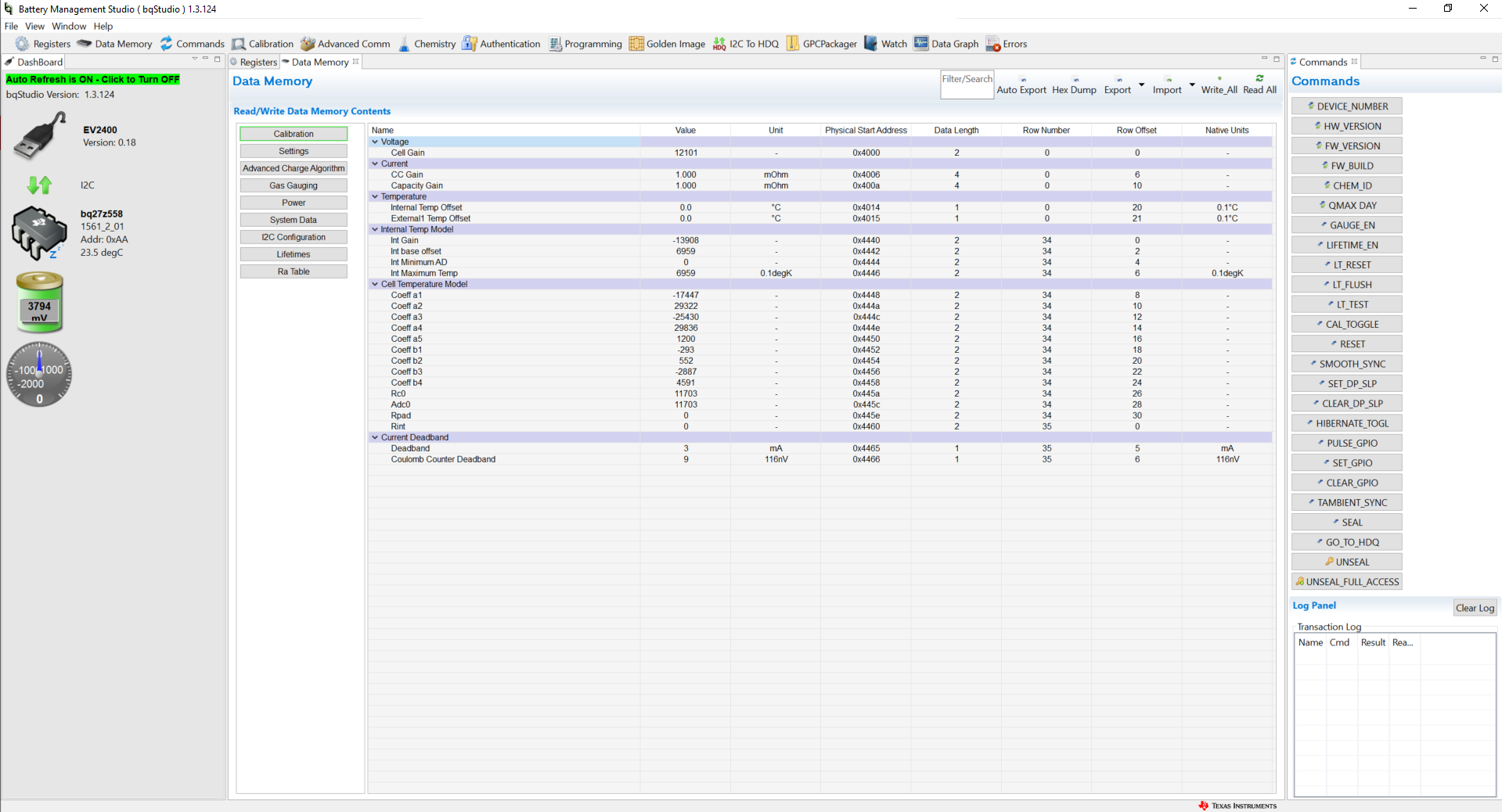
Task: Close the Data Memory tab
Action: point(355,61)
